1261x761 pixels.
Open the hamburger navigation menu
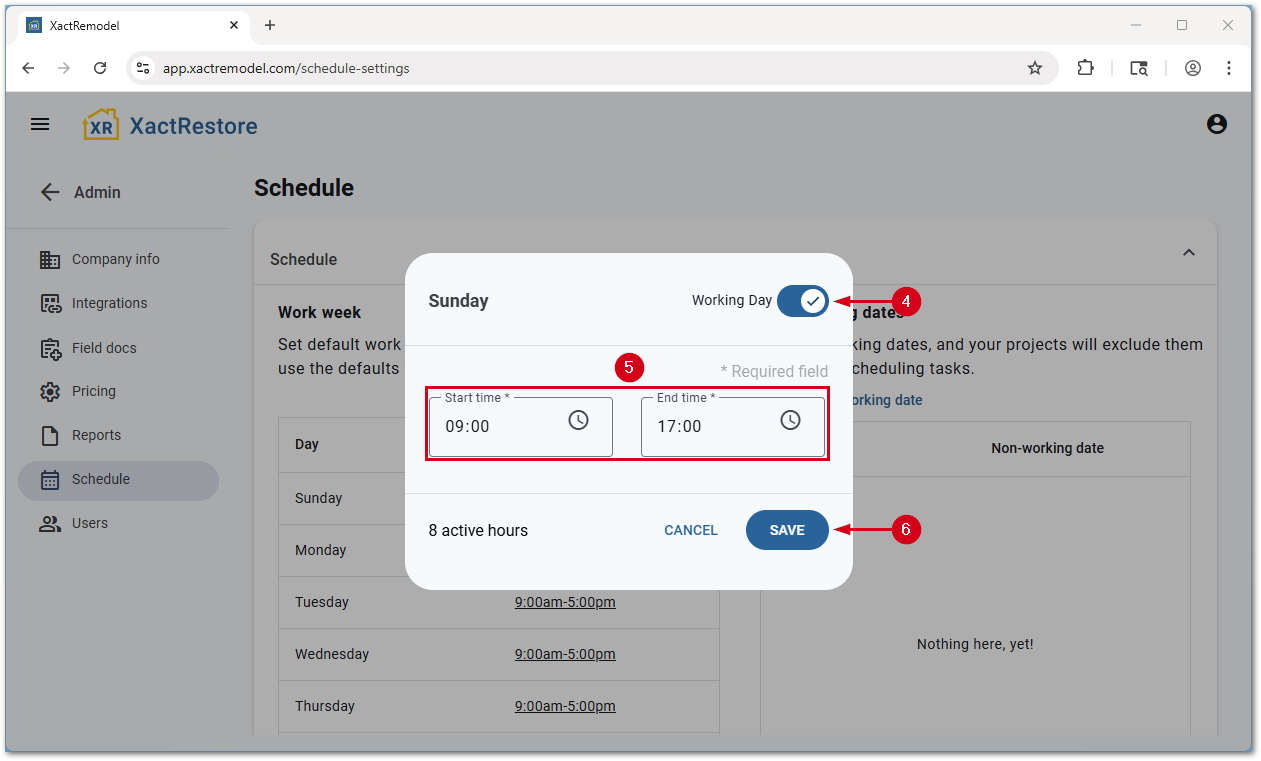pyautogui.click(x=40, y=125)
